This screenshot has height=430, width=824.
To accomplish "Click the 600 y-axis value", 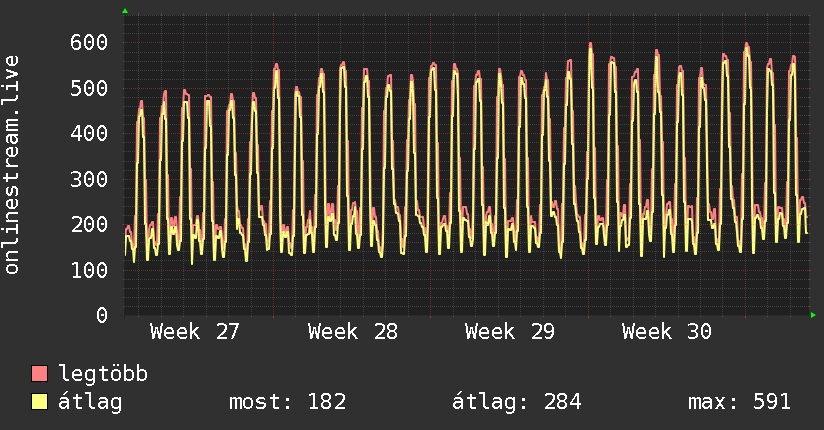I will [89, 43].
